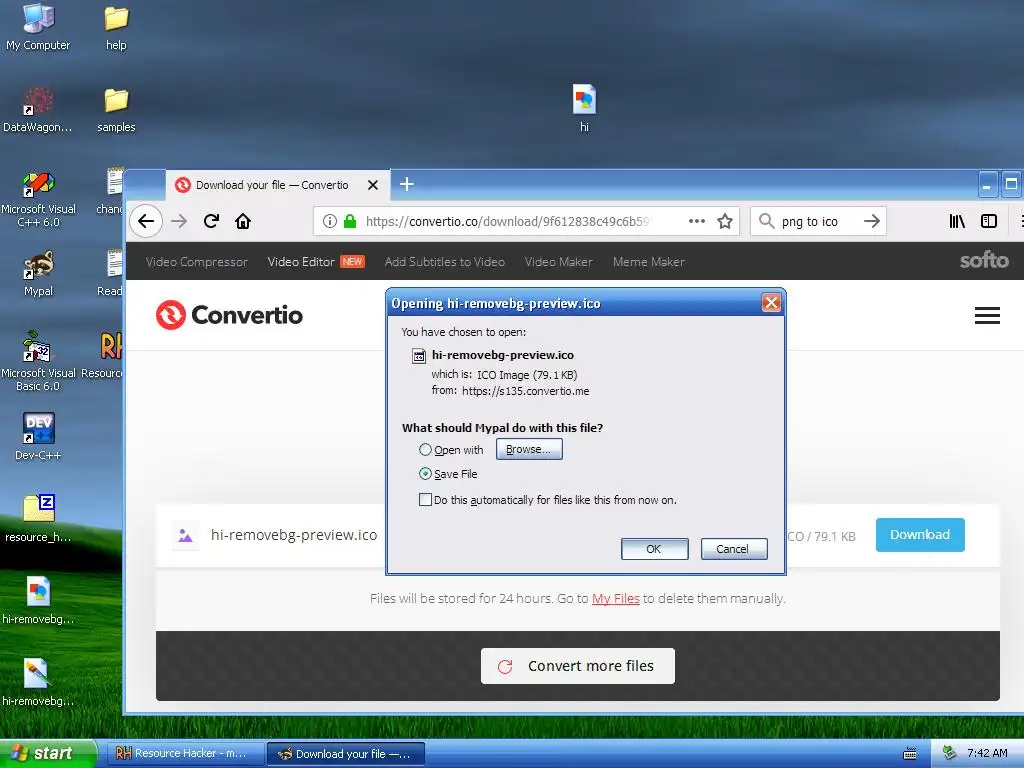Click the green padlock security icon
1024x768 pixels.
coord(350,221)
